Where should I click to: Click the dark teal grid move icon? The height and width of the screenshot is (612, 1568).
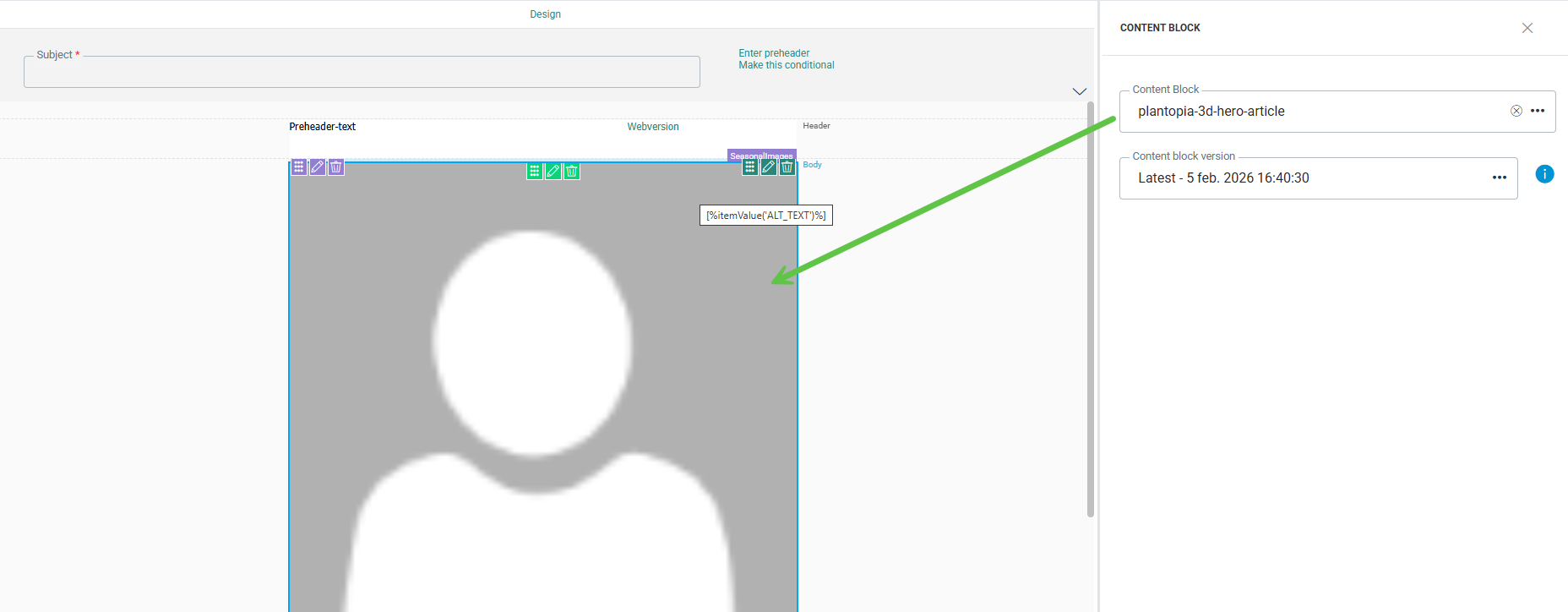750,167
